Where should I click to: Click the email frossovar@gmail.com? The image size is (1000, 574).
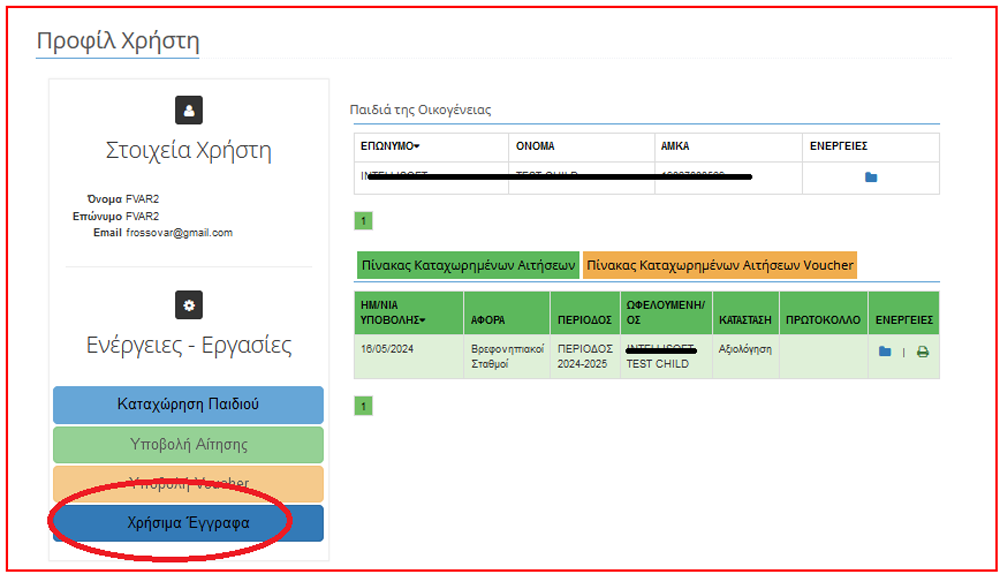coord(179,232)
